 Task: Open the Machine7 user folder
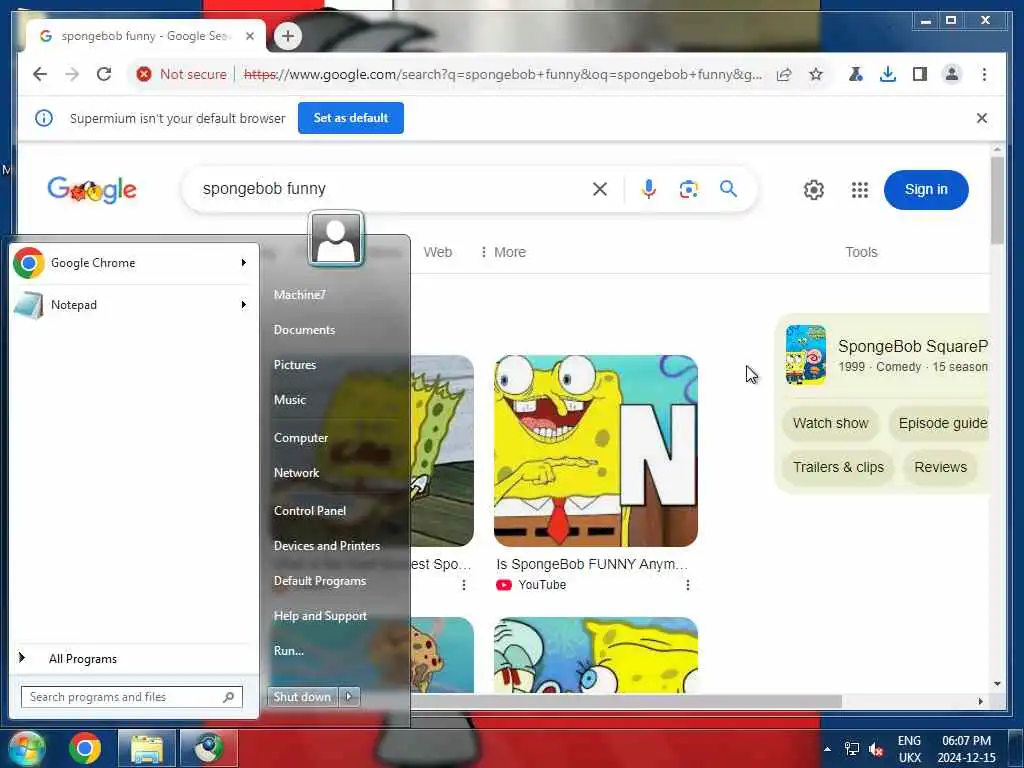[300, 295]
